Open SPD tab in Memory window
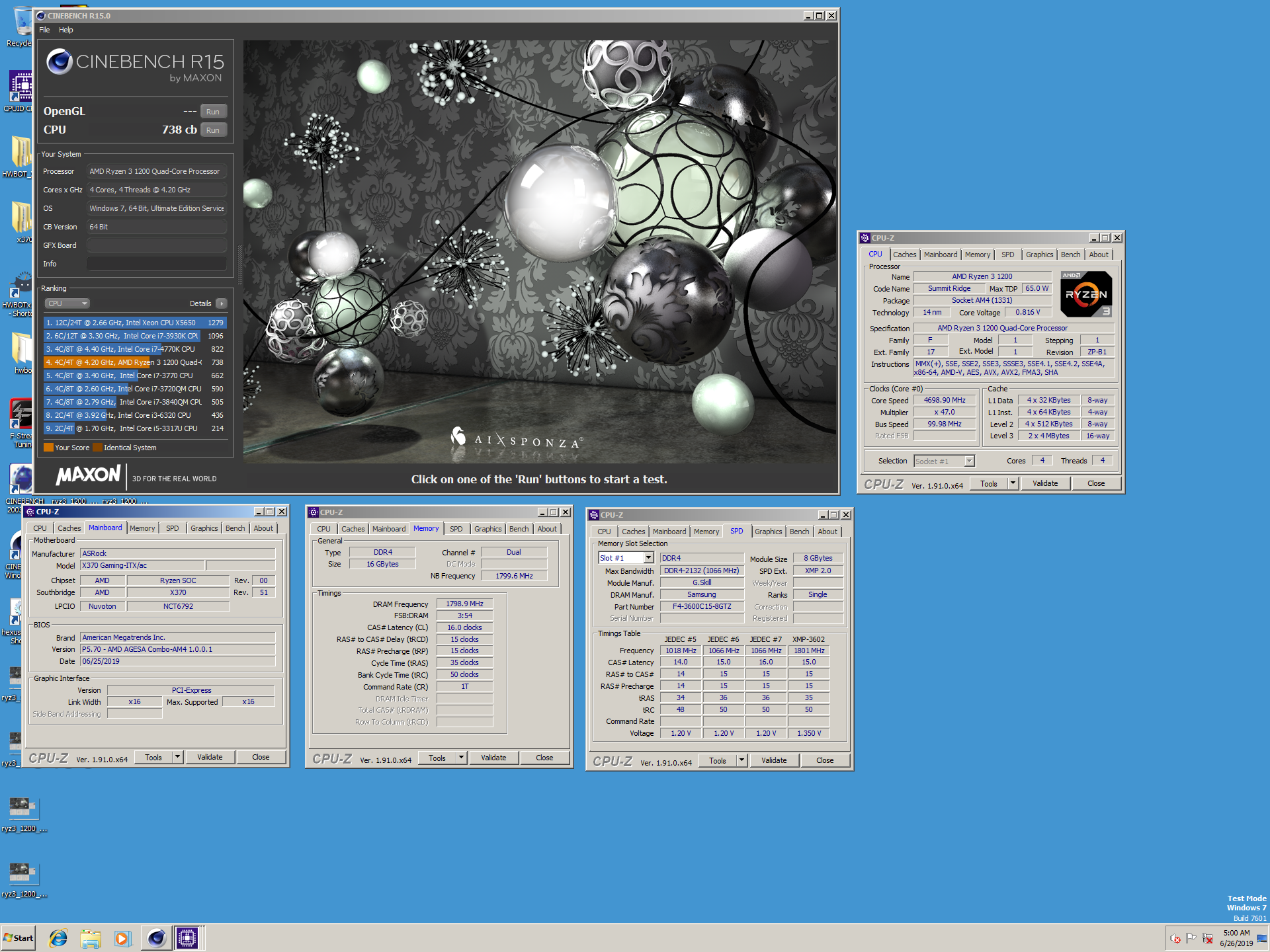 tap(456, 529)
